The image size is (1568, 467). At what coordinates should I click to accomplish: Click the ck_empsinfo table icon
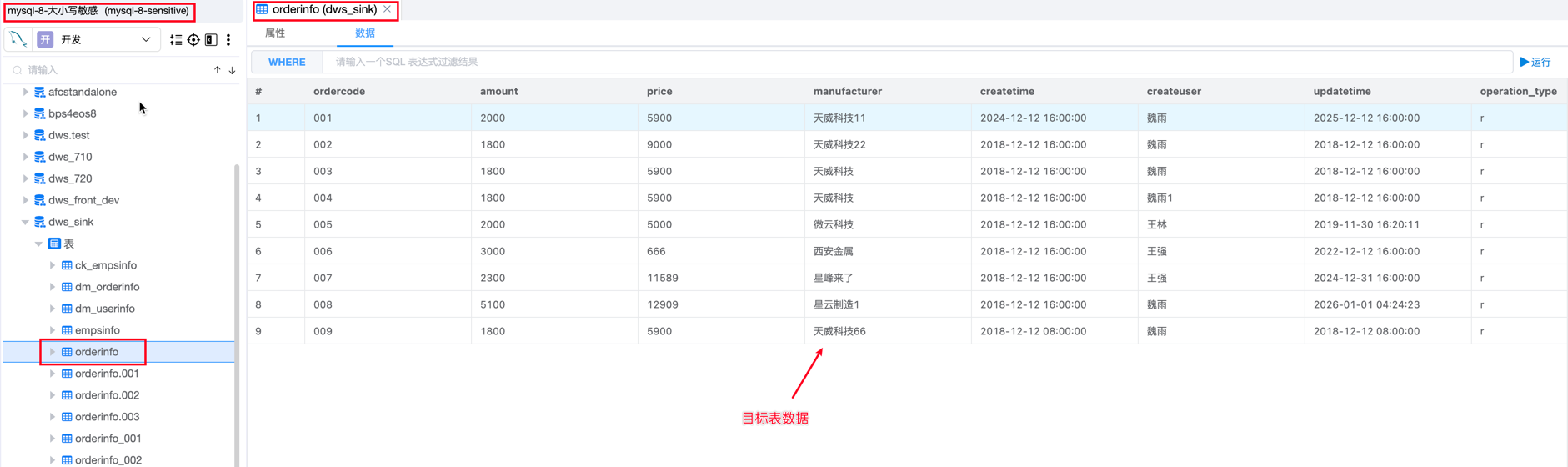pos(67,265)
